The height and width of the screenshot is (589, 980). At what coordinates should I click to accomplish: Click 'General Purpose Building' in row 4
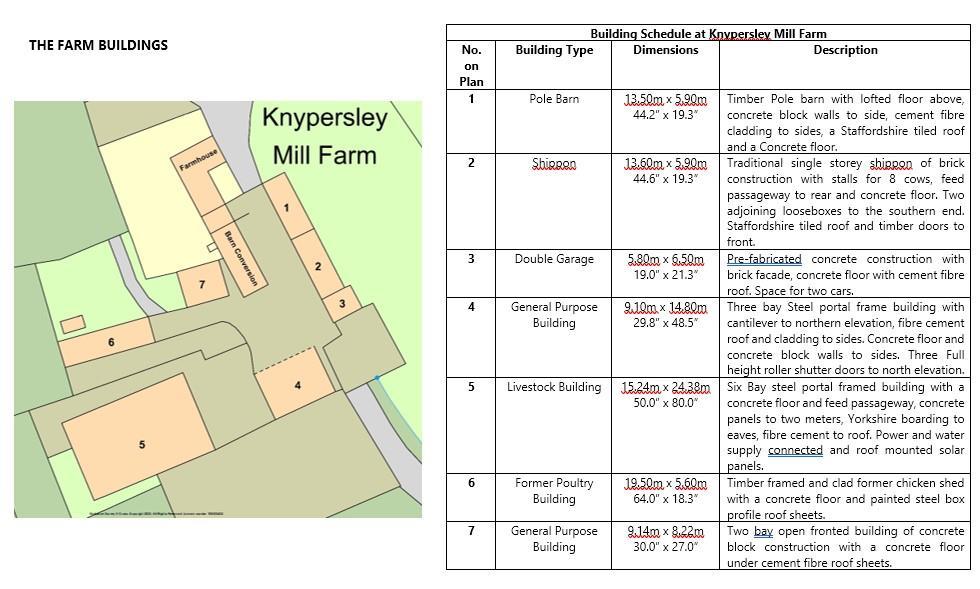click(554, 315)
